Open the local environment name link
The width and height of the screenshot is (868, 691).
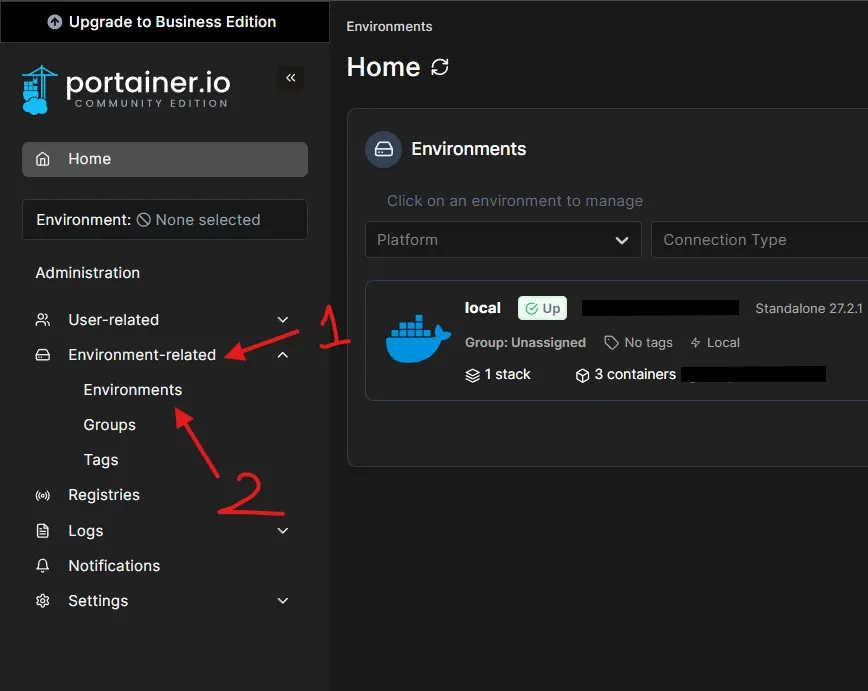(x=483, y=308)
